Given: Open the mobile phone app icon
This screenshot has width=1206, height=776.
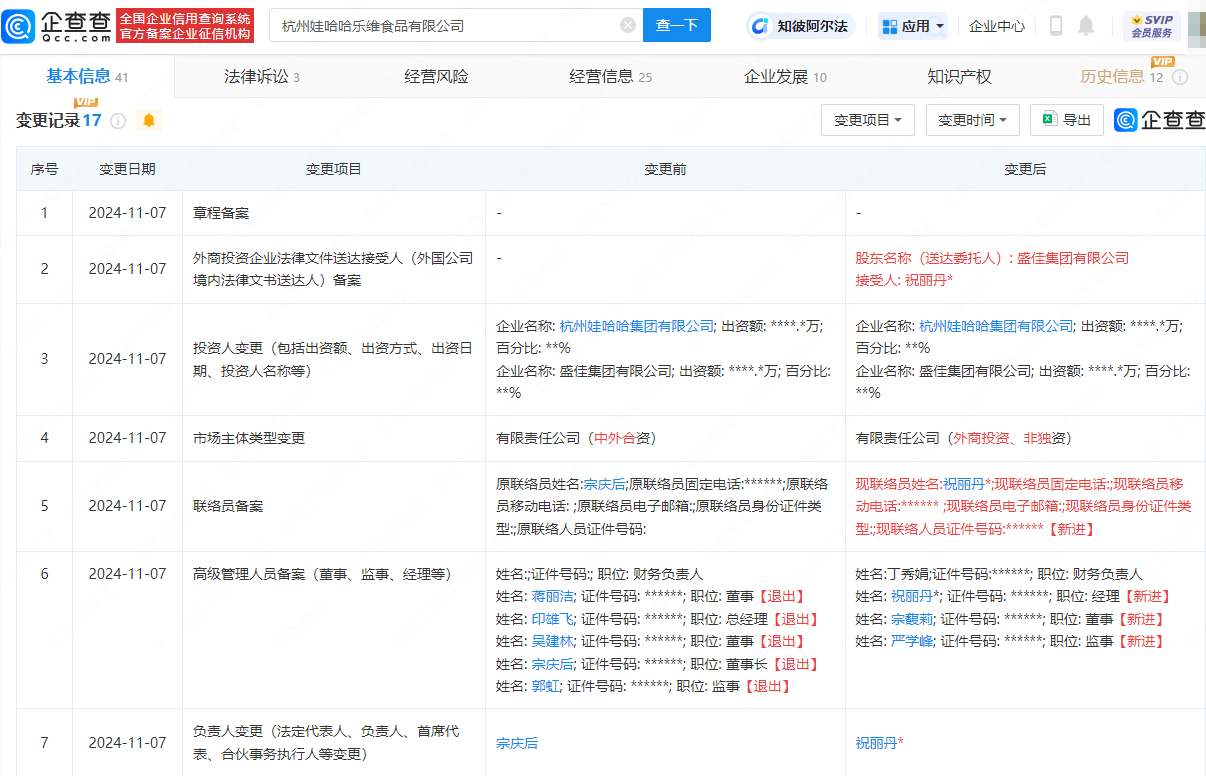Looking at the screenshot, I should [x=1056, y=26].
